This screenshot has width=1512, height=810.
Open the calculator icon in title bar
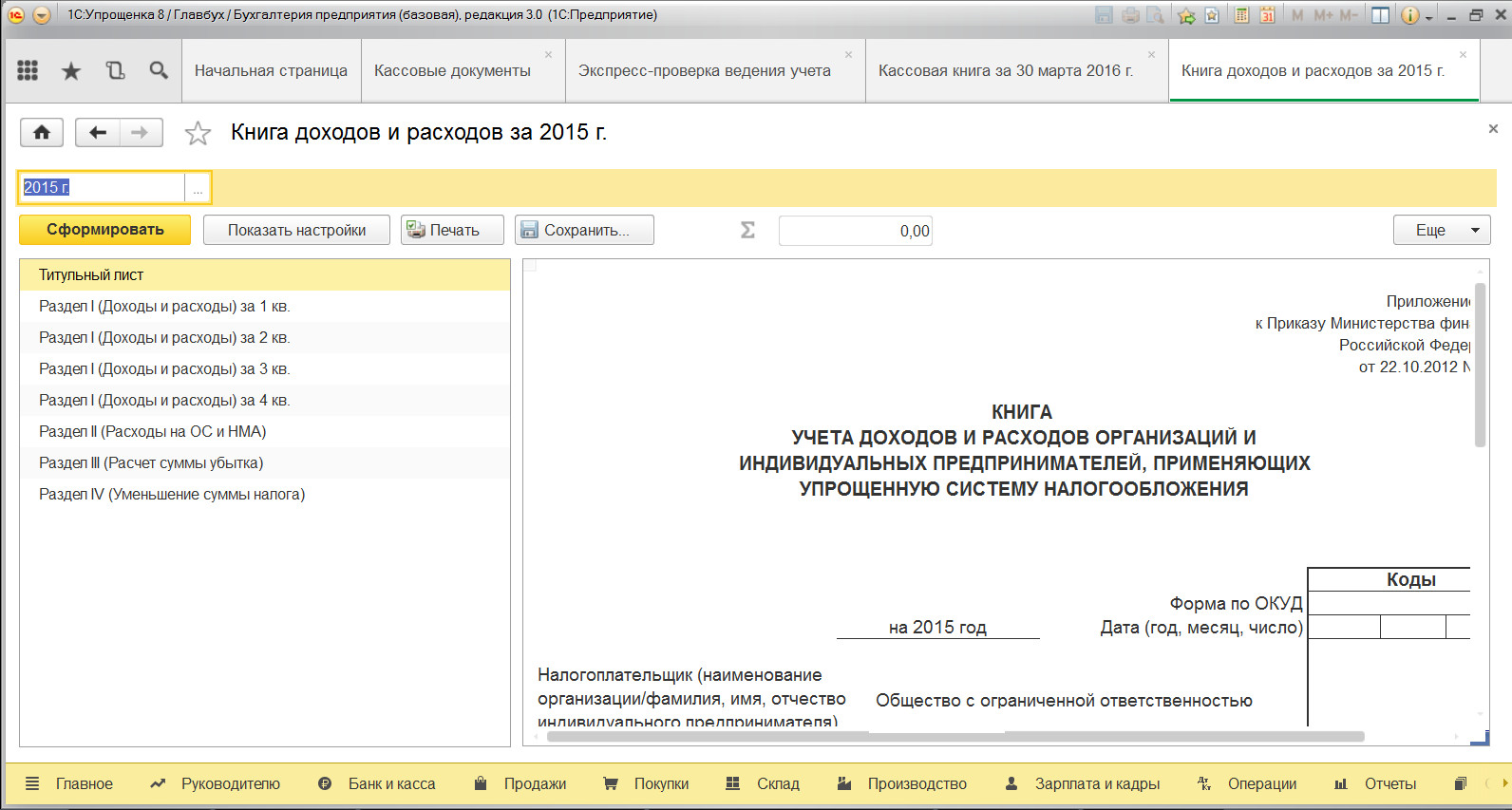[x=1240, y=15]
